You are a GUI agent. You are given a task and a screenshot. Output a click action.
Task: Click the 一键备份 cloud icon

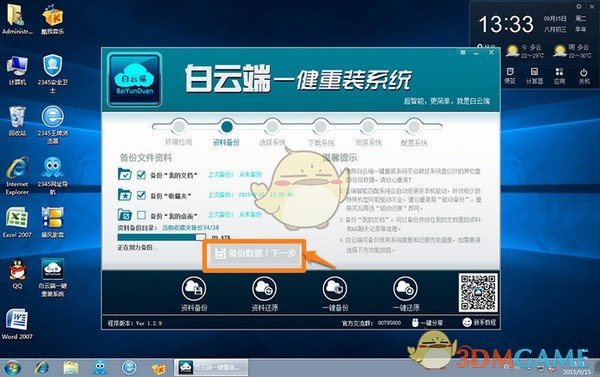coord(335,289)
